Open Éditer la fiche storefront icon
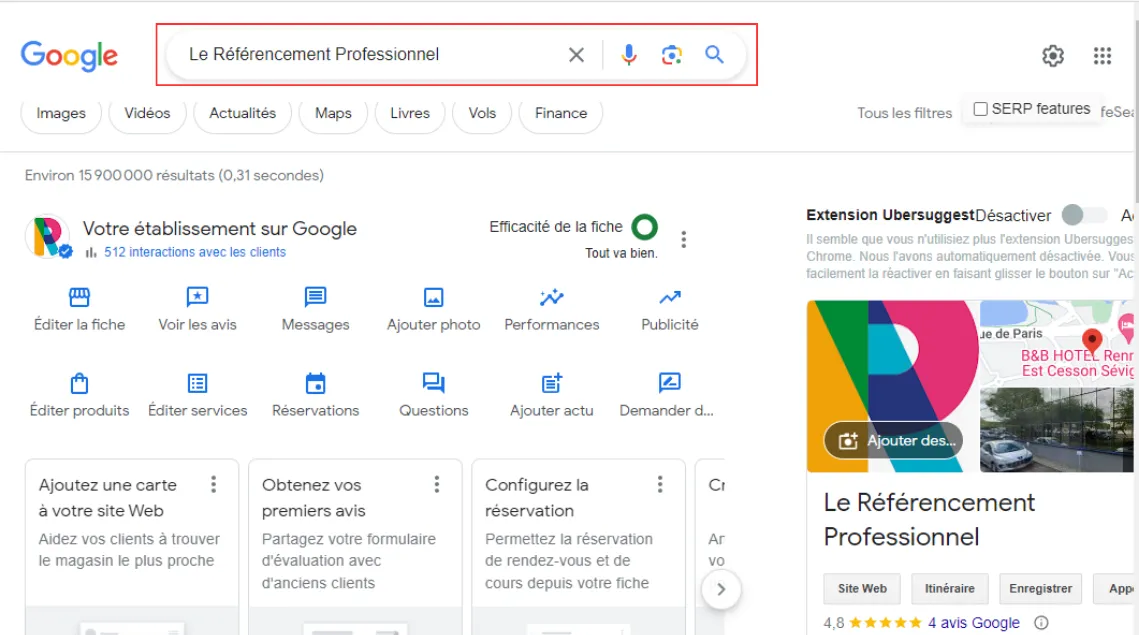Viewport: 1139px width, 635px height. point(79,296)
